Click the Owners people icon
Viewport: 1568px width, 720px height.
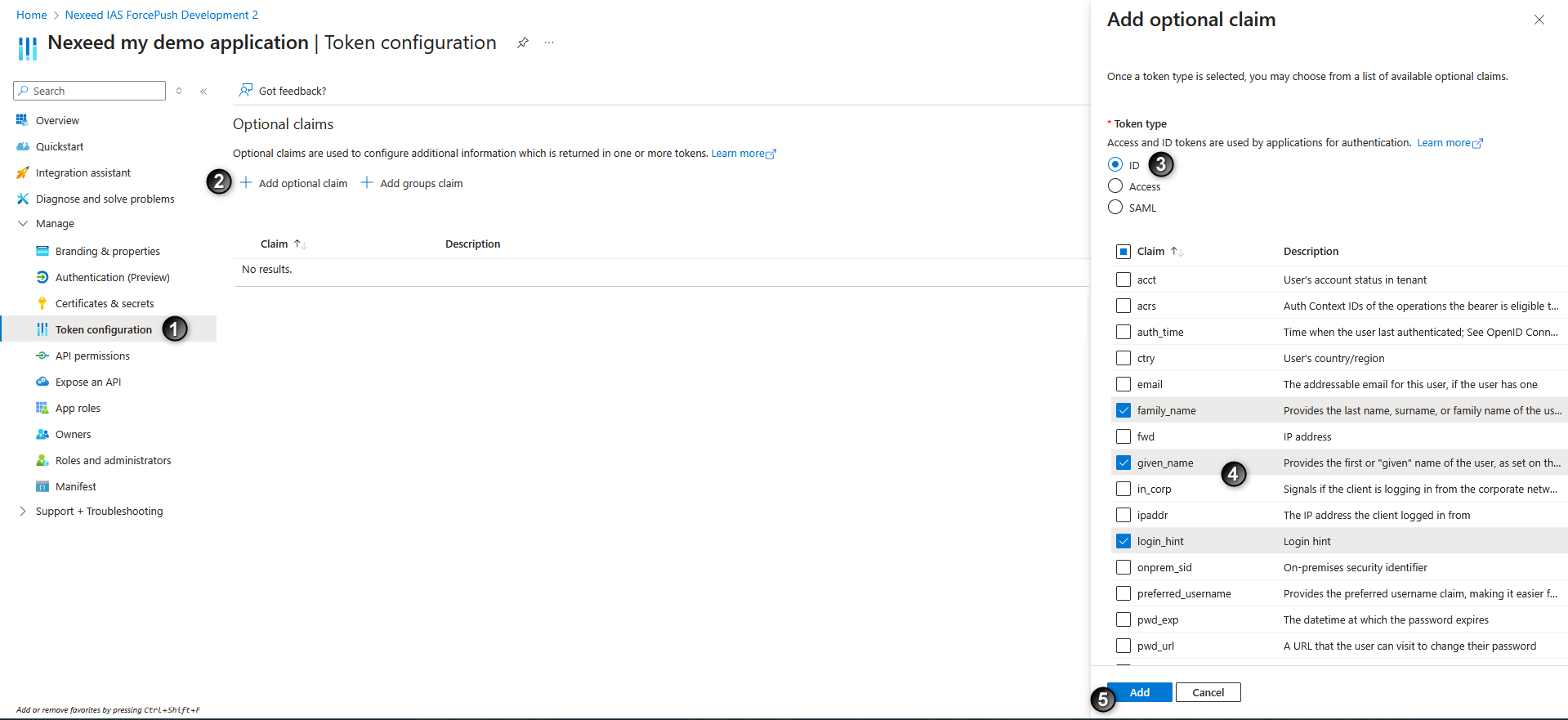(x=42, y=434)
